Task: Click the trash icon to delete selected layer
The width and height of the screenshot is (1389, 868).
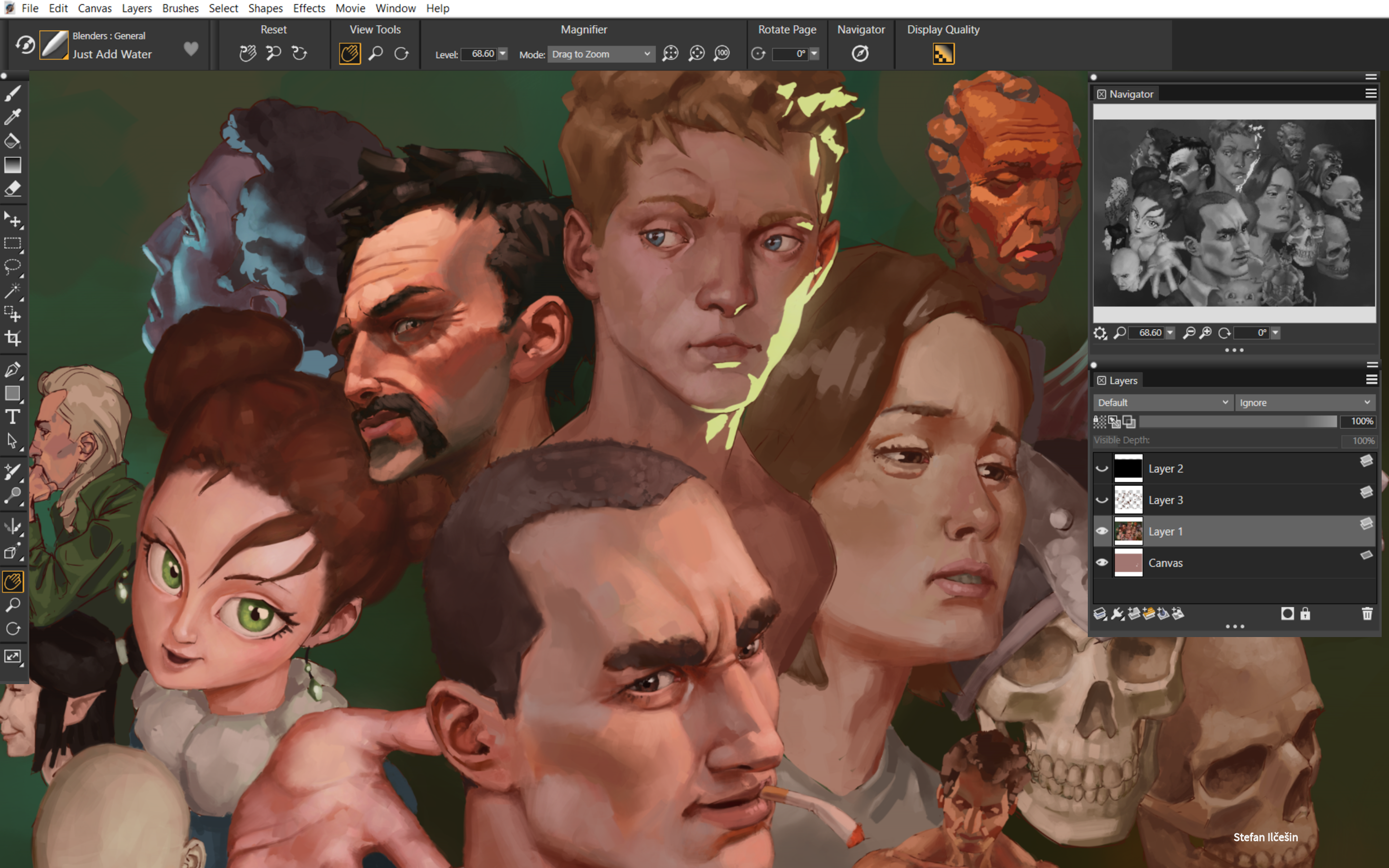Action: pyautogui.click(x=1368, y=614)
